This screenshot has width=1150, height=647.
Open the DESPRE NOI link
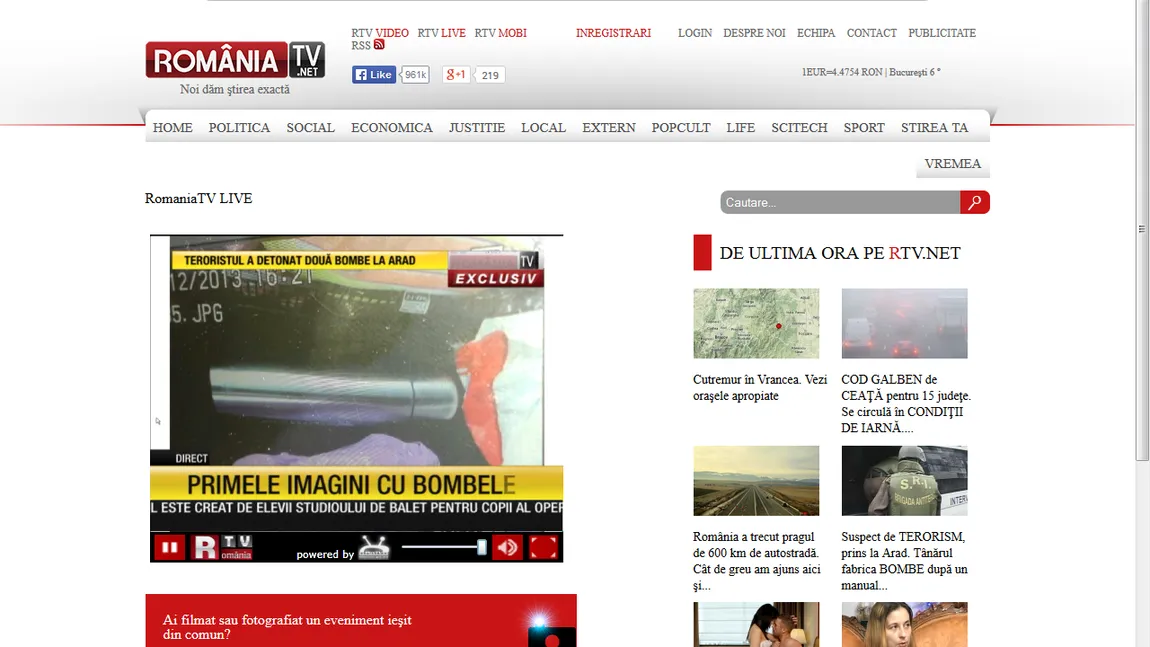click(754, 33)
